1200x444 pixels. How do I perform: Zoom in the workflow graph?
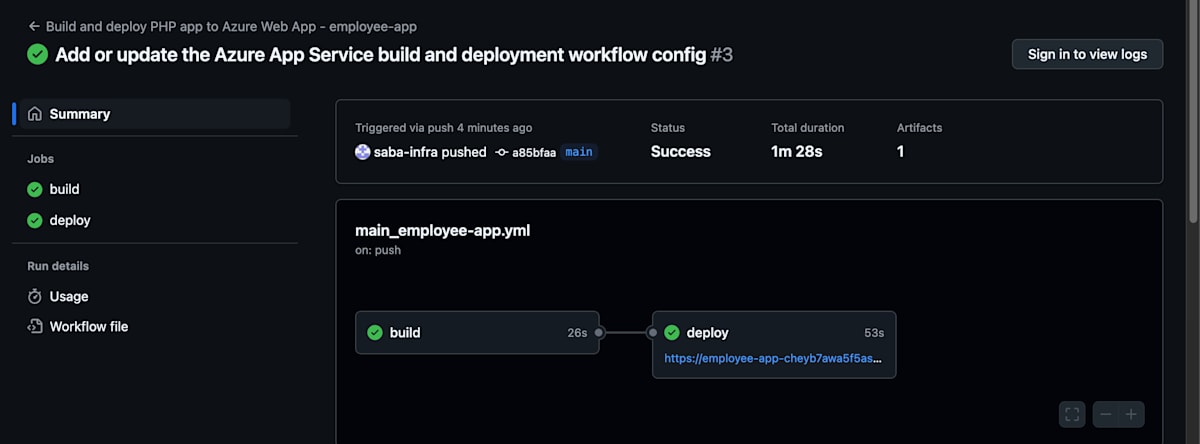point(1131,414)
